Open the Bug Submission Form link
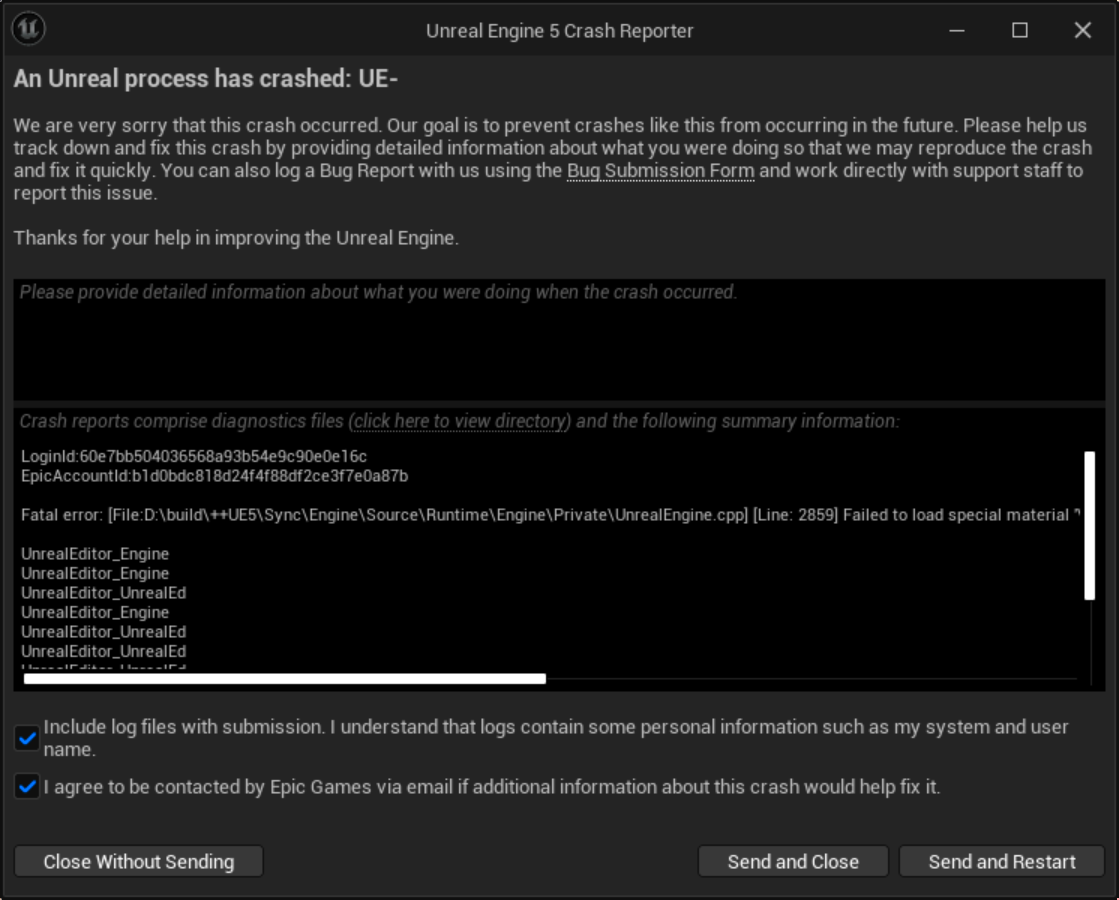 pos(660,171)
